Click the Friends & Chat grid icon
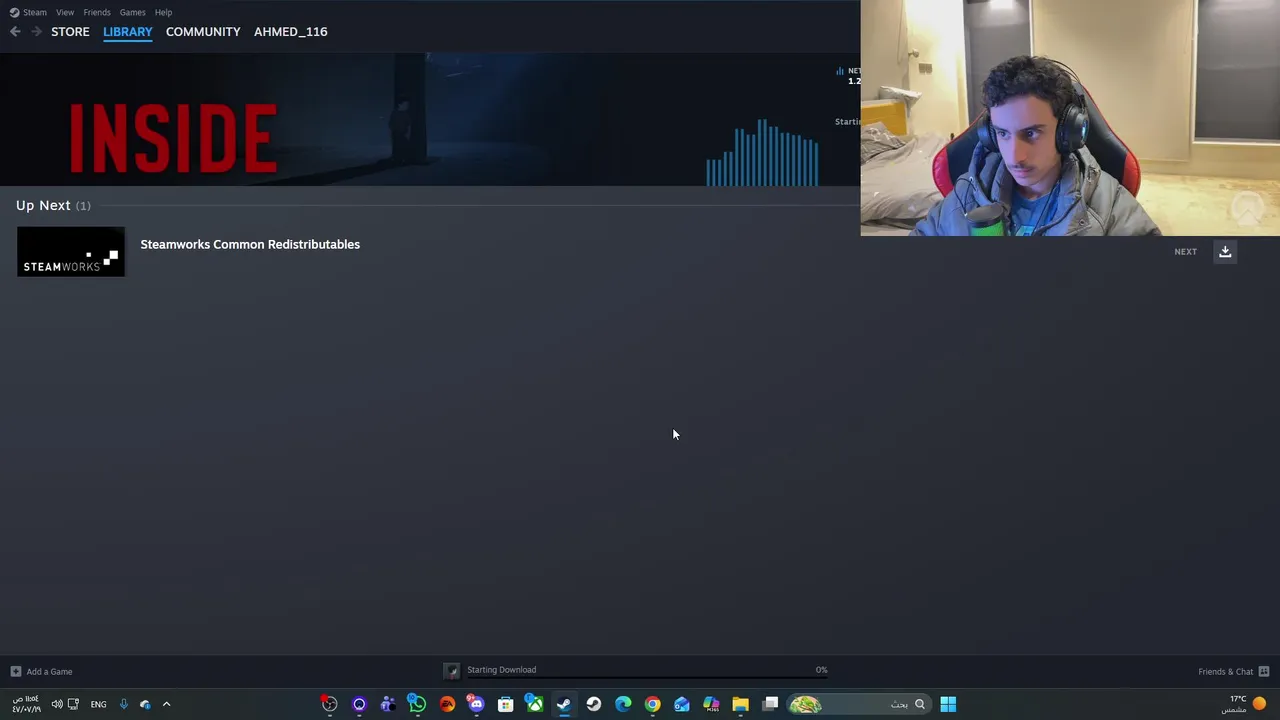 1264,671
